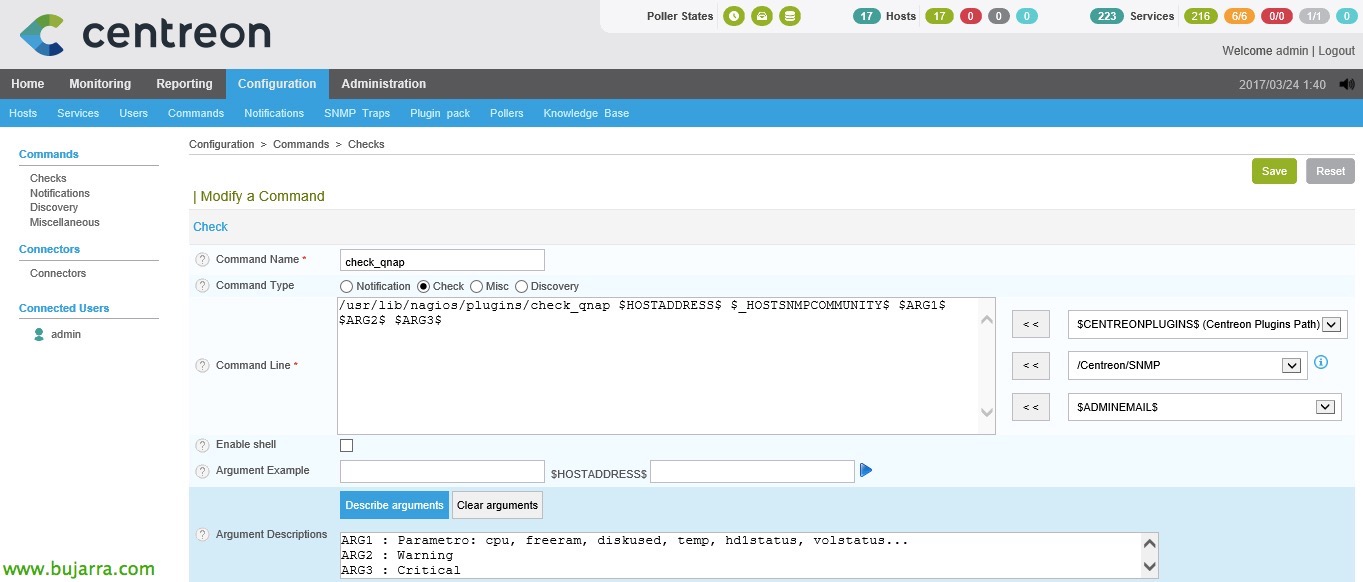This screenshot has height=582, width=1363.
Task: Click the Centreon logo
Action: 145,33
